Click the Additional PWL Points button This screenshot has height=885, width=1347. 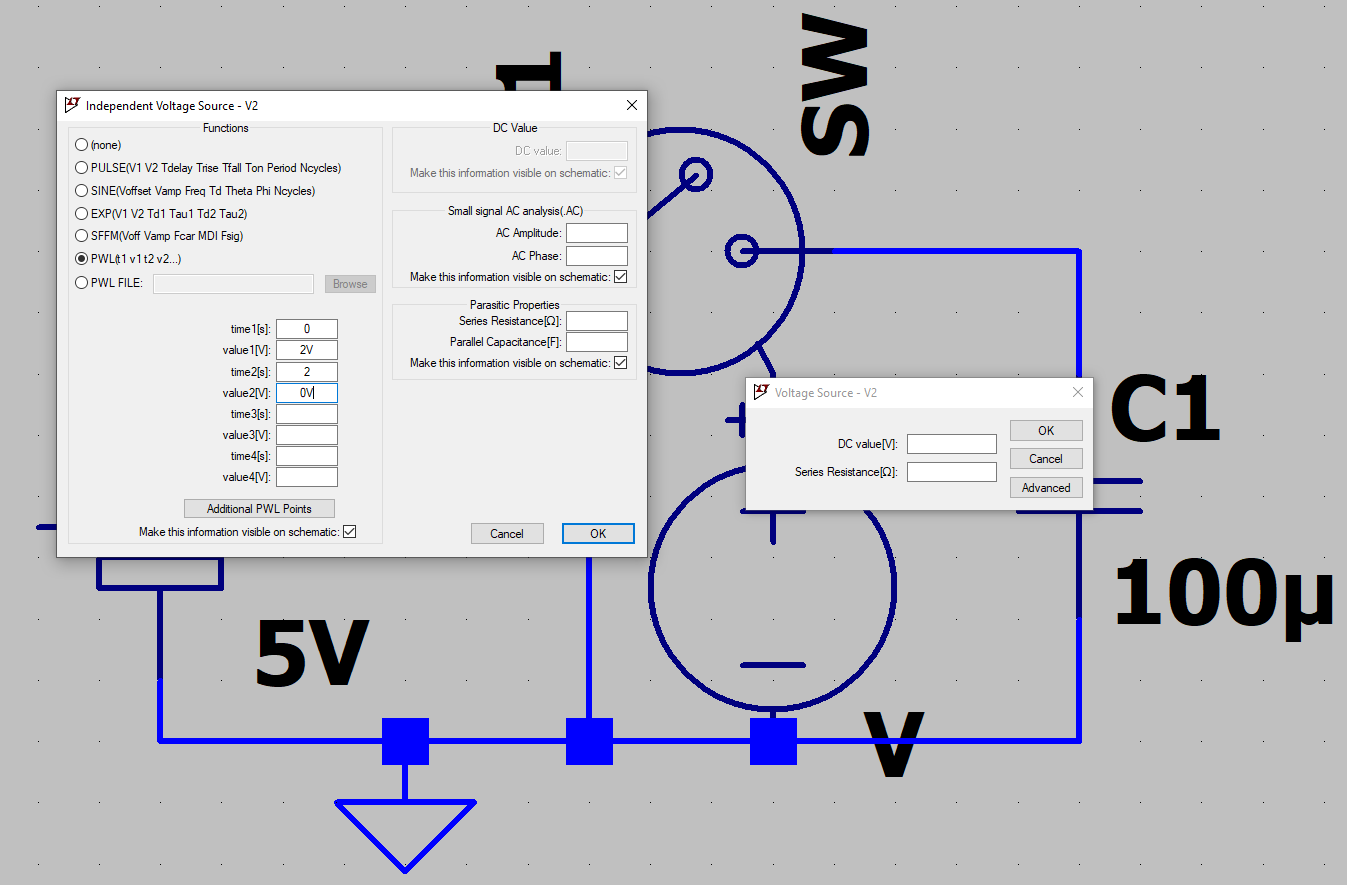click(x=259, y=509)
